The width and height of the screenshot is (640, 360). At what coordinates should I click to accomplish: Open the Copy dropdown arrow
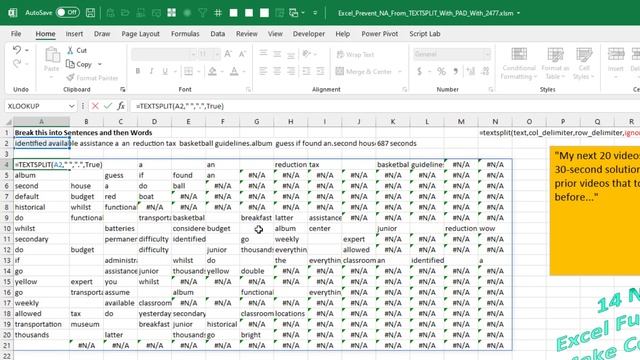[100, 64]
